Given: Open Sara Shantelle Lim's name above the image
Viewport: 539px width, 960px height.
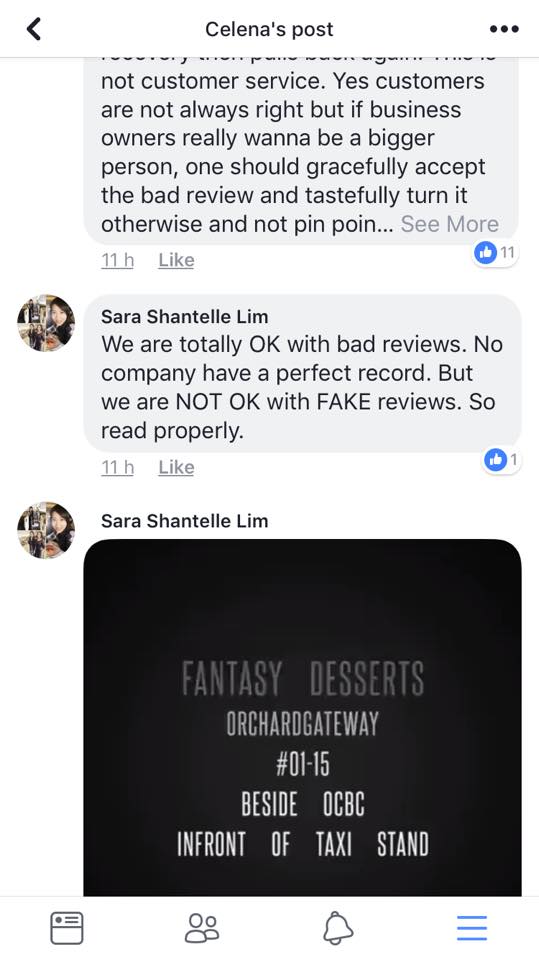Looking at the screenshot, I should click(184, 521).
